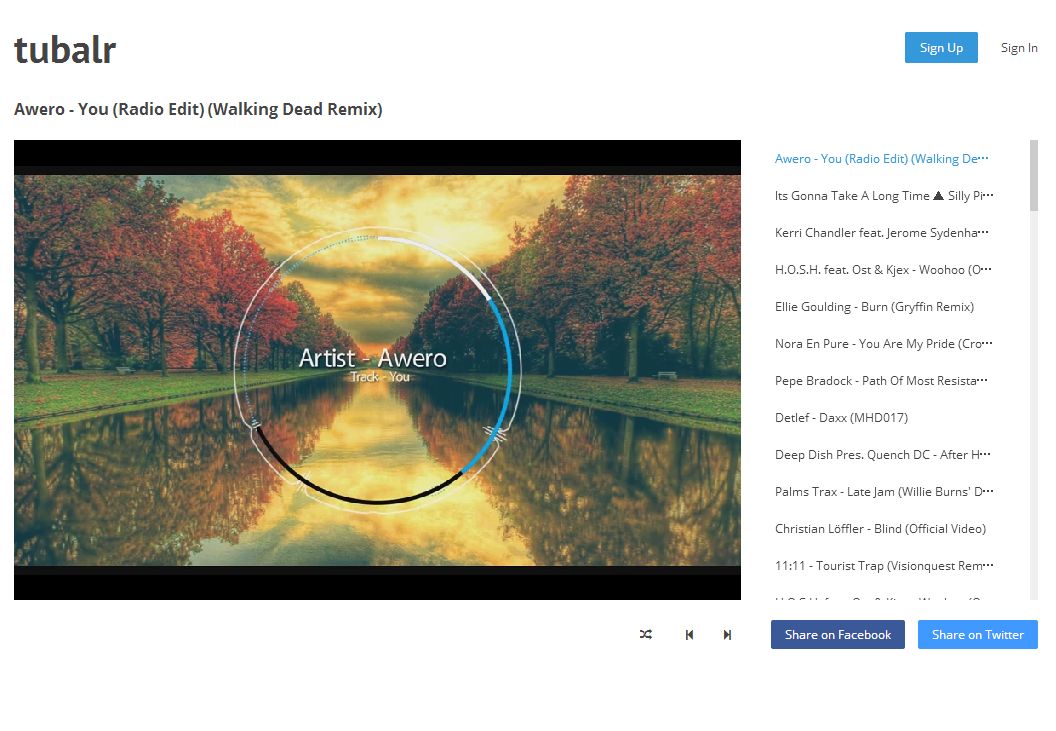This screenshot has height=731, width=1056.
Task: Click the Sign Up button
Action: tap(941, 48)
